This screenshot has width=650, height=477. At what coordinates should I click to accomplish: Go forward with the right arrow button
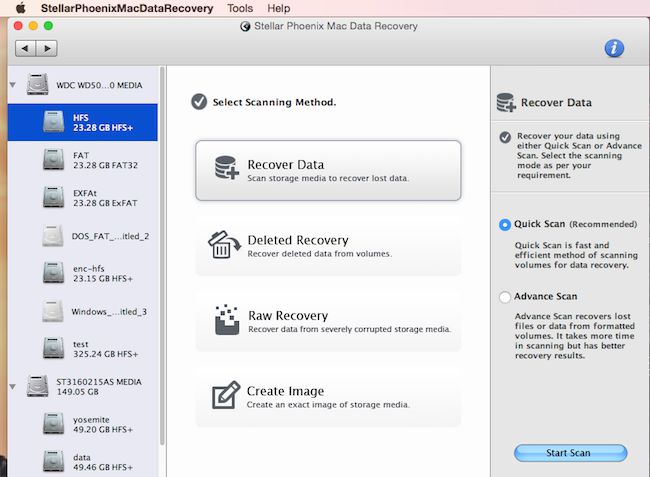coord(47,48)
